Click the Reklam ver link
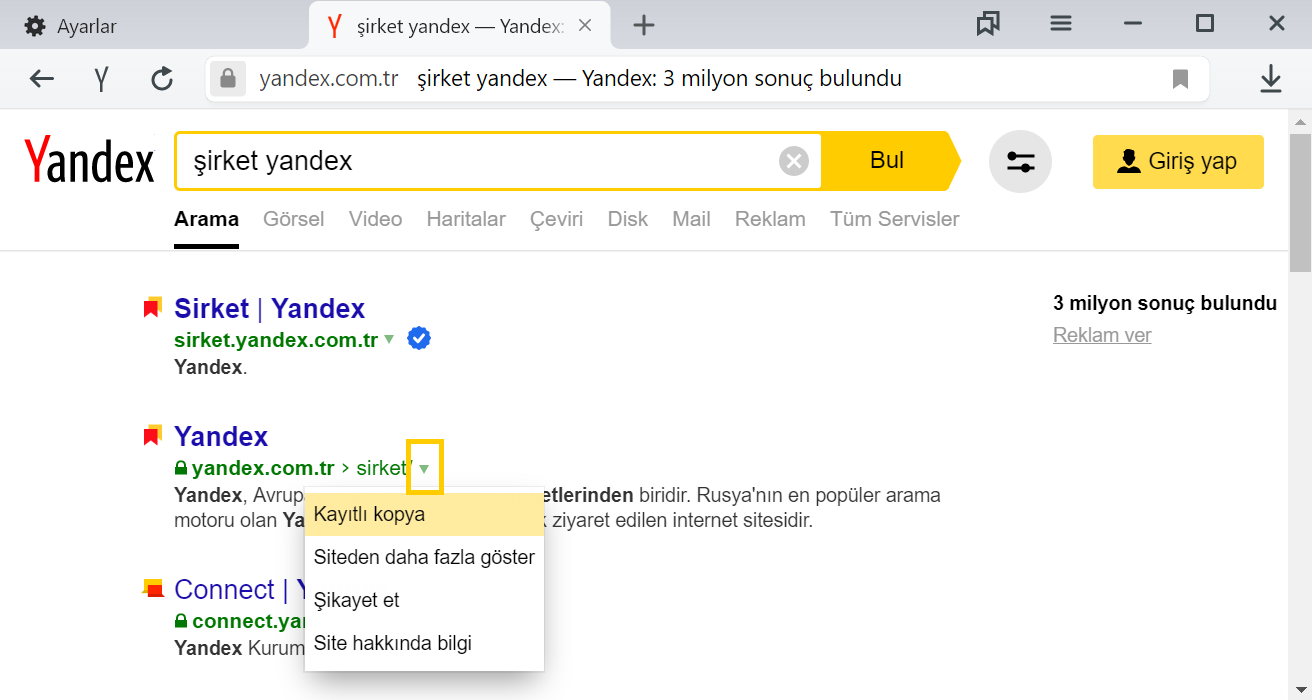The height and width of the screenshot is (700, 1312). coord(1102,335)
